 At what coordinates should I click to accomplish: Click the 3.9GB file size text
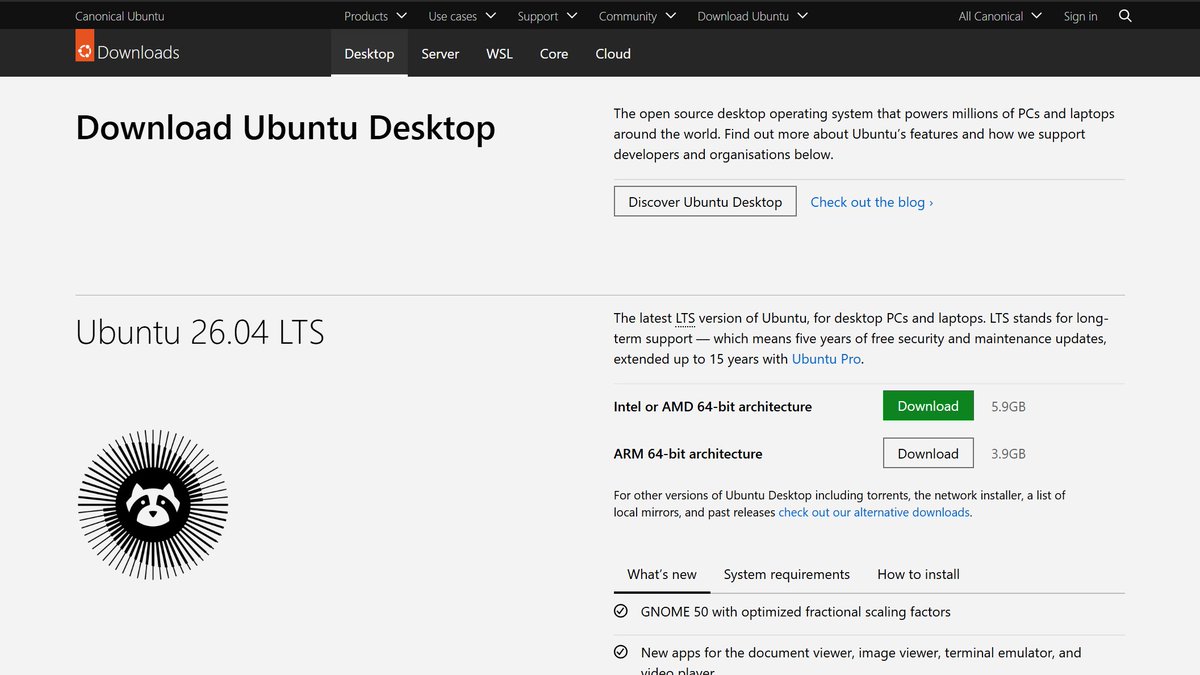[x=1008, y=454]
